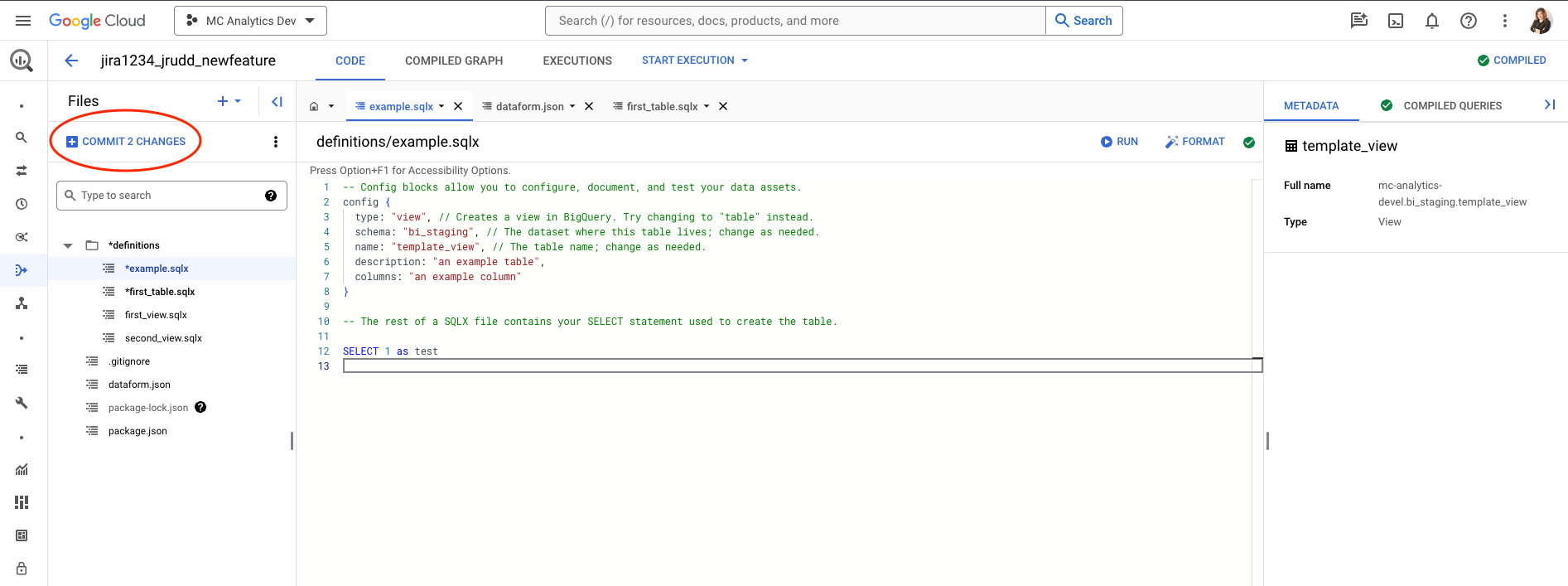Open Policy tags lock icon in sidebar
Viewport: 1568px width, 586px height.
point(22,569)
